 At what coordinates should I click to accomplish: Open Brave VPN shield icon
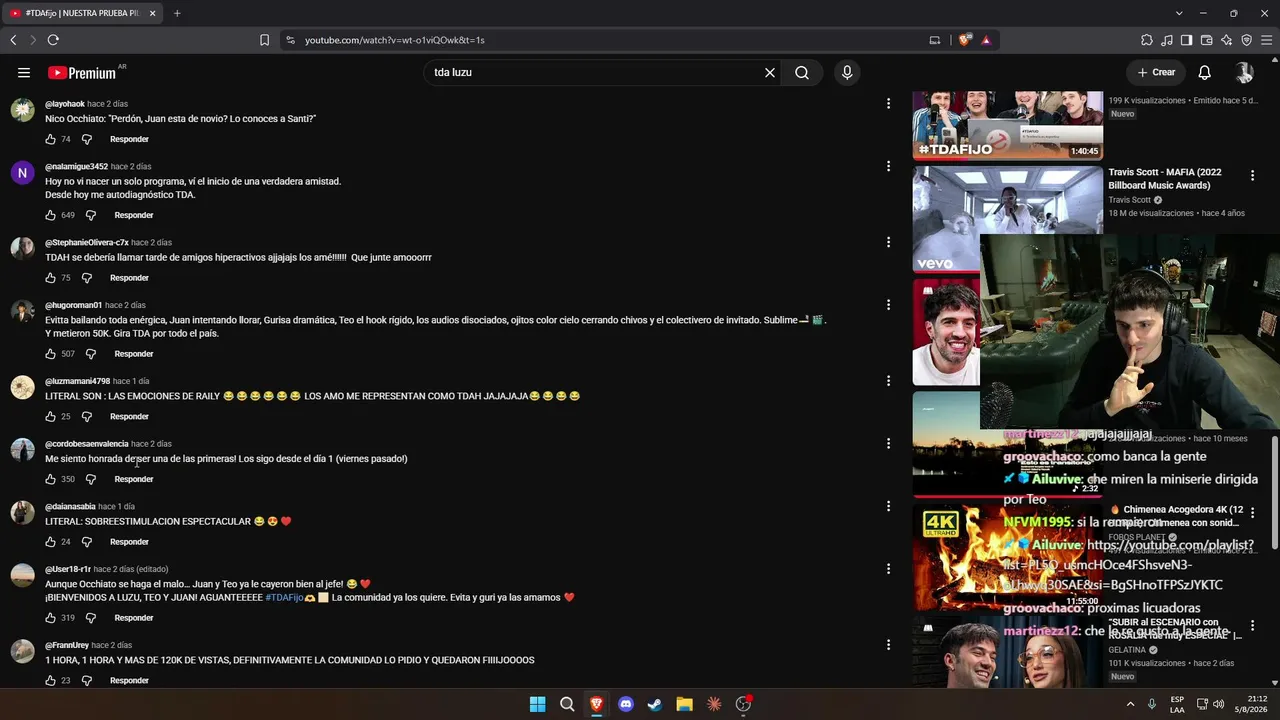coord(1247,40)
